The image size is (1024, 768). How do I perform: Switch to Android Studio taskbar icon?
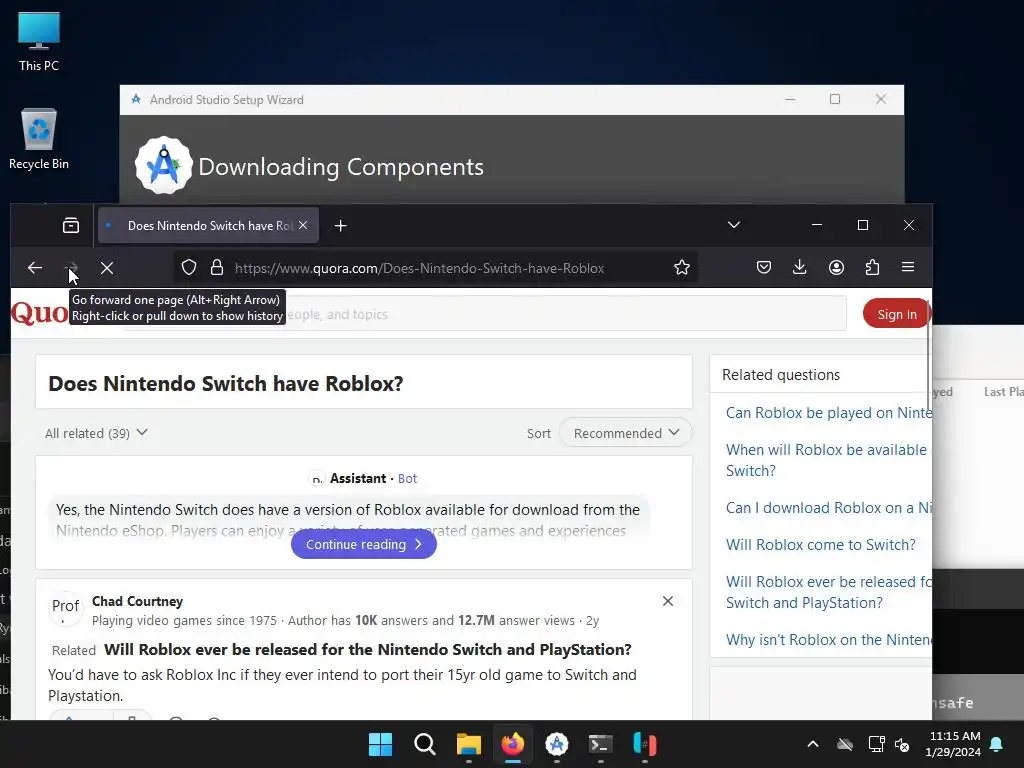(x=556, y=744)
